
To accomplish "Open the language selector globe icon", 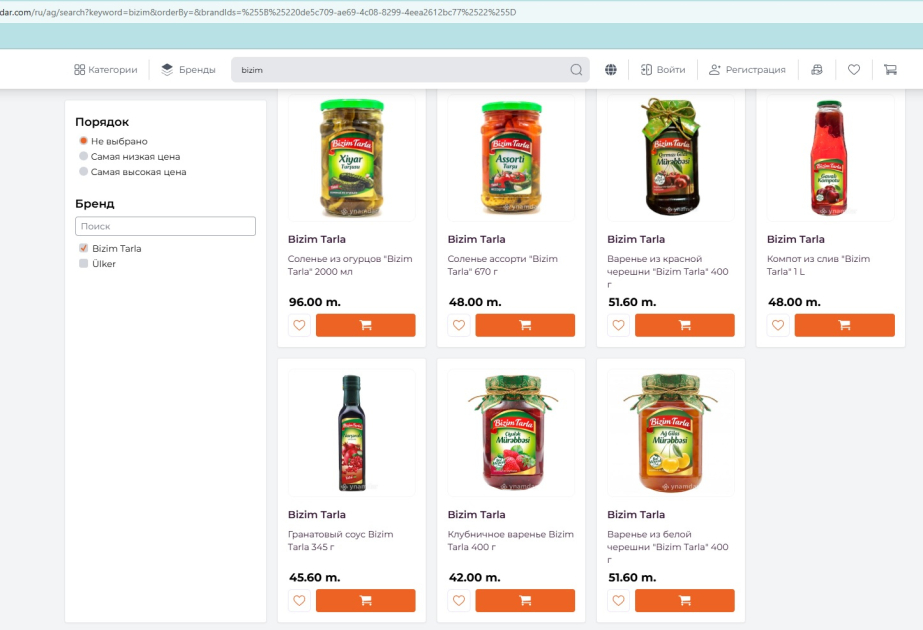I will [x=610, y=69].
